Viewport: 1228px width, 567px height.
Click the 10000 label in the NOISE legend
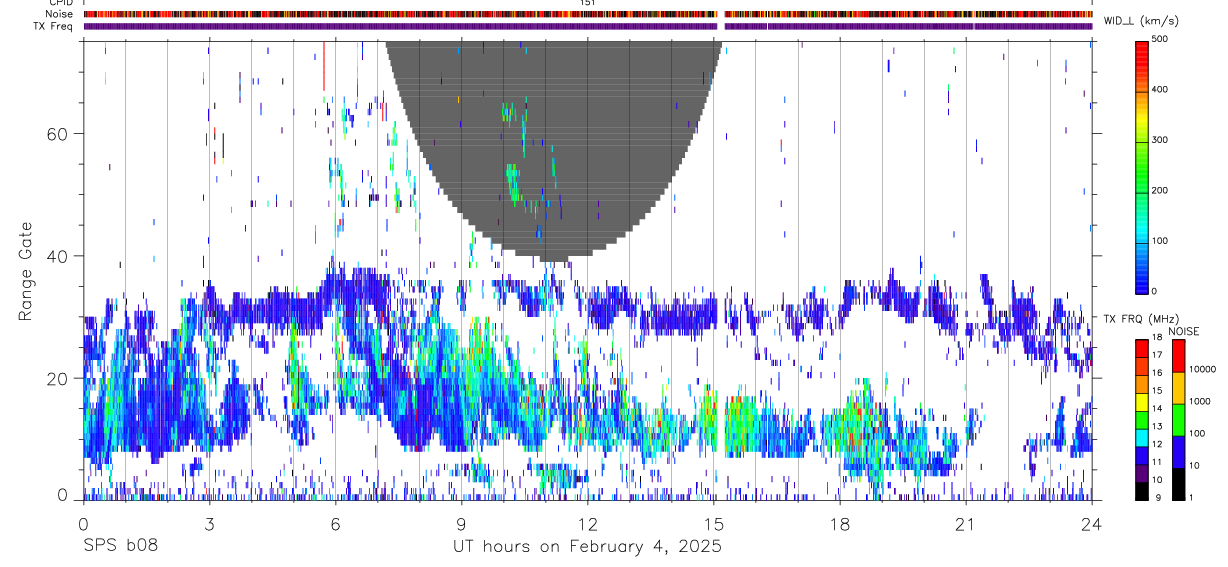tap(1202, 369)
